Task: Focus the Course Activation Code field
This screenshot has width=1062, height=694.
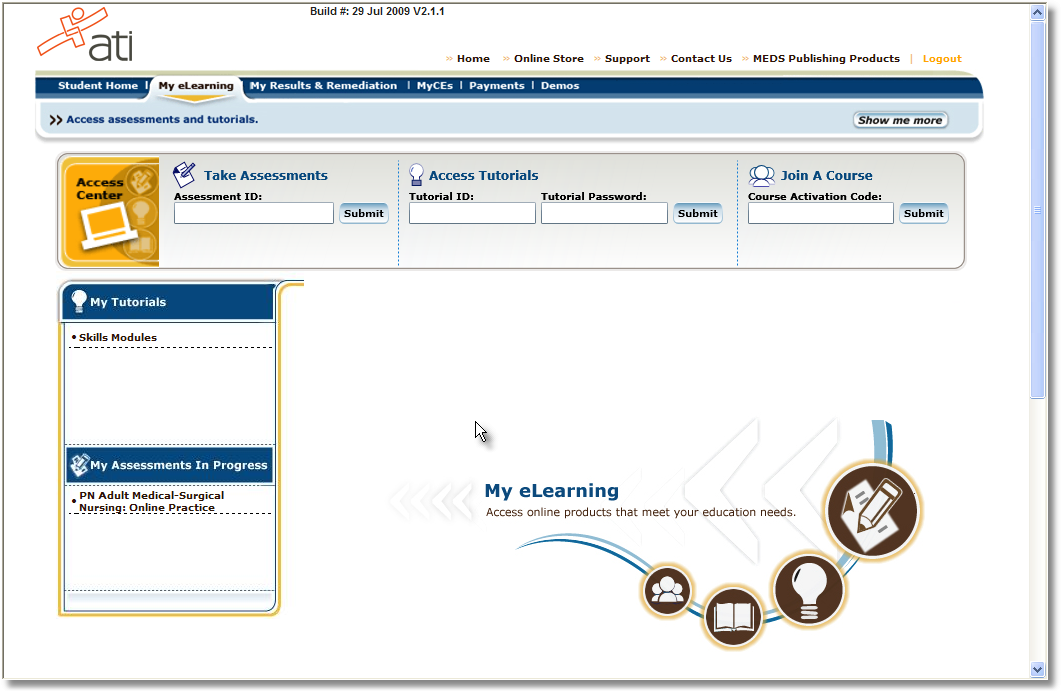Action: pos(820,213)
